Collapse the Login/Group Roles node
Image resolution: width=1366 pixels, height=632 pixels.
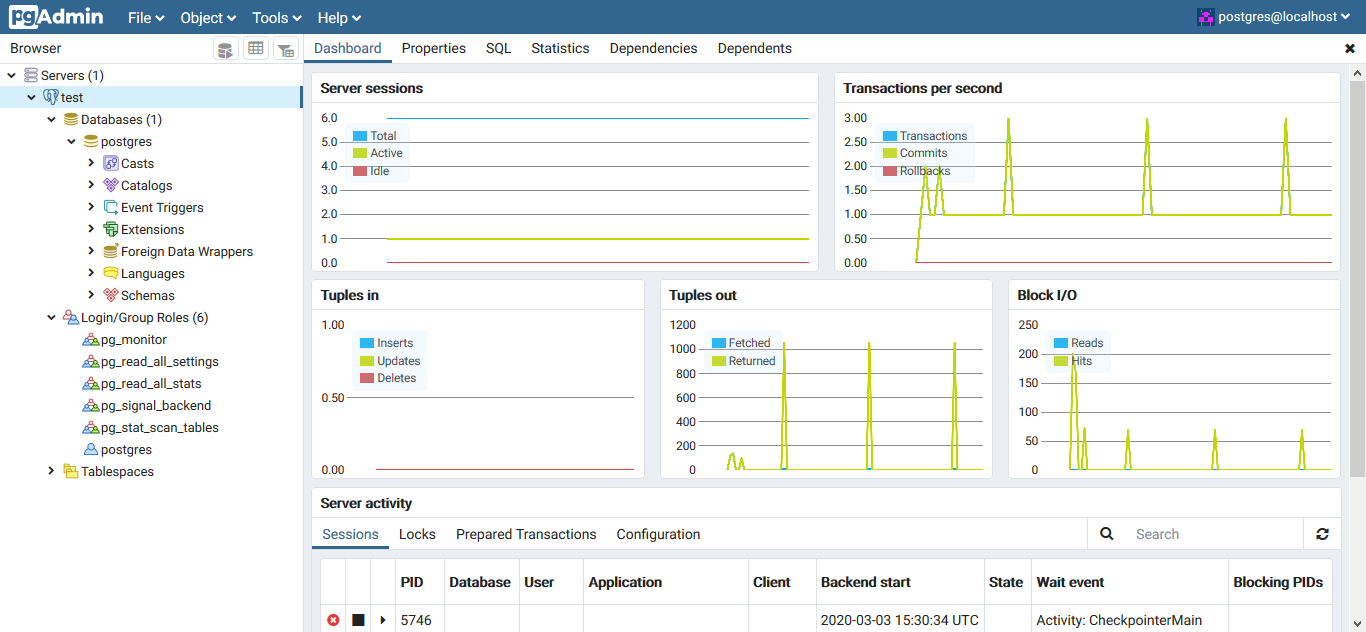[51, 317]
